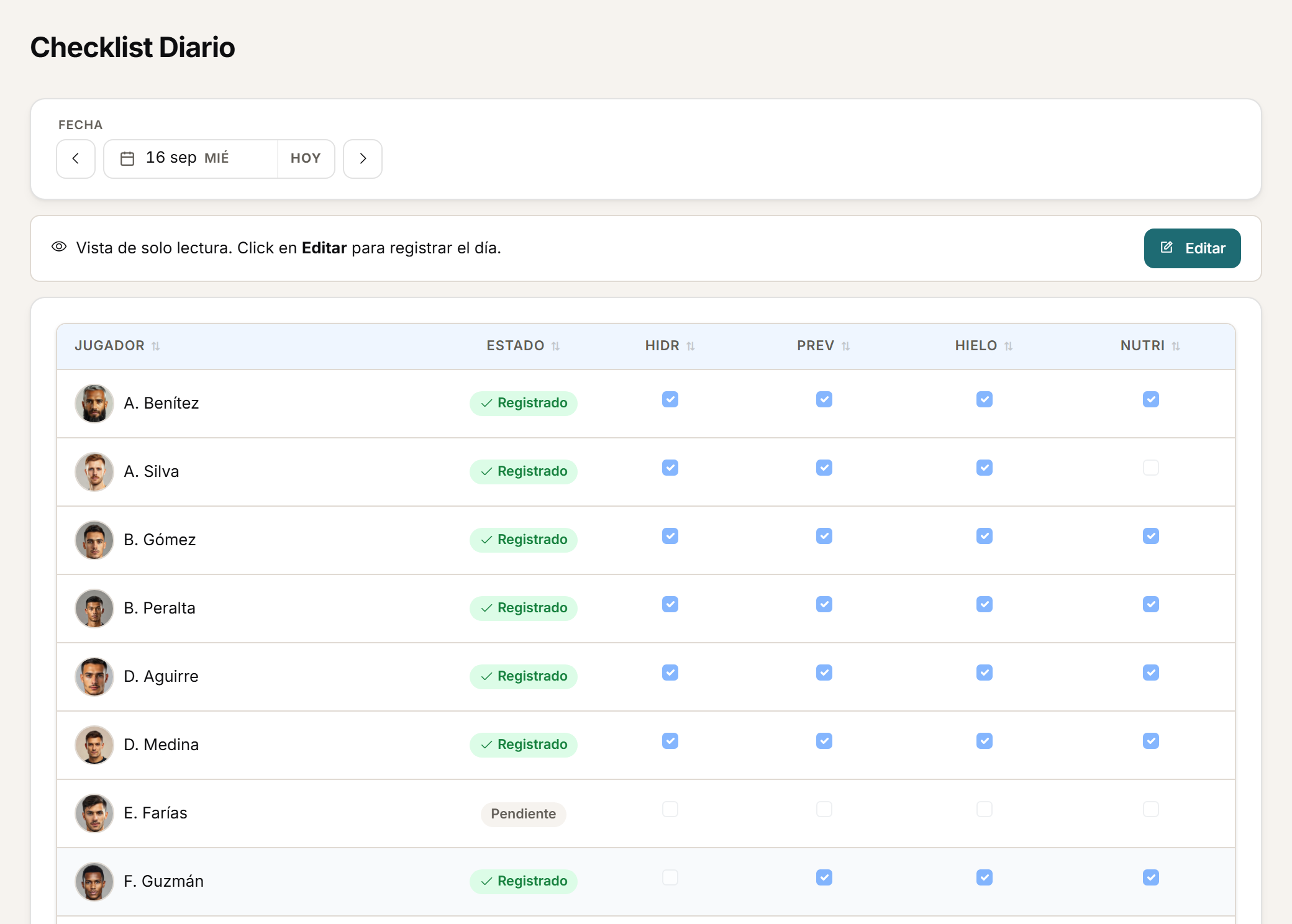Image resolution: width=1292 pixels, height=924 pixels.
Task: Toggle A. Benítez's NUTRI checkbox
Action: [1151, 399]
